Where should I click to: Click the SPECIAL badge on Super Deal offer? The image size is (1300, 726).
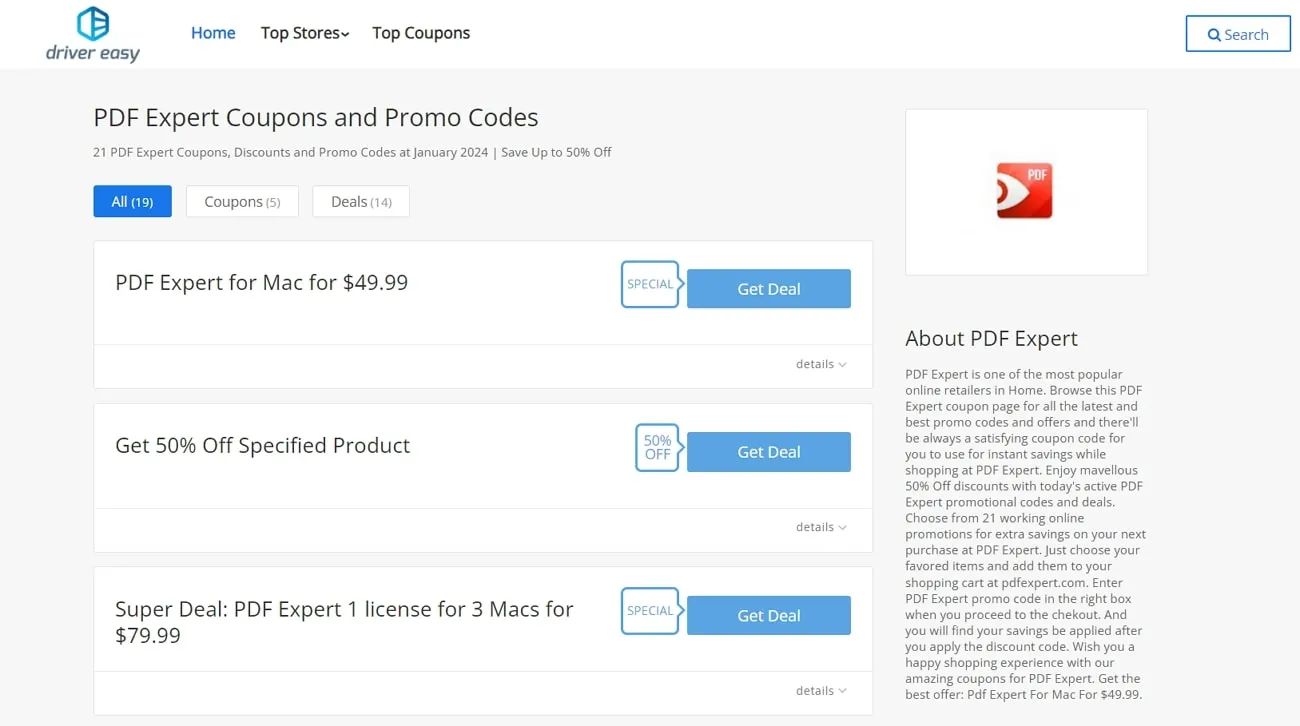(x=649, y=611)
